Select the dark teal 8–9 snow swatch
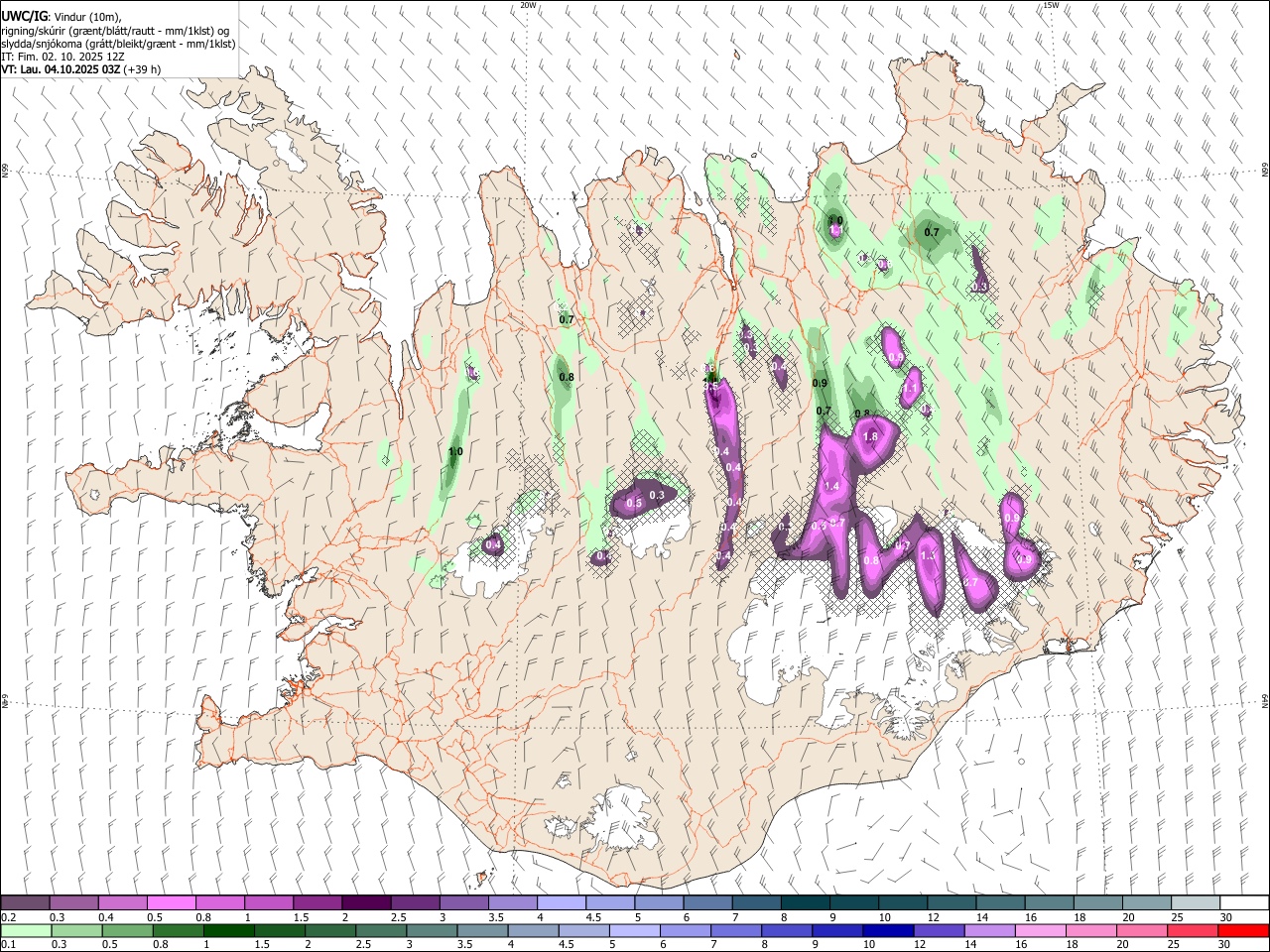 point(806,902)
